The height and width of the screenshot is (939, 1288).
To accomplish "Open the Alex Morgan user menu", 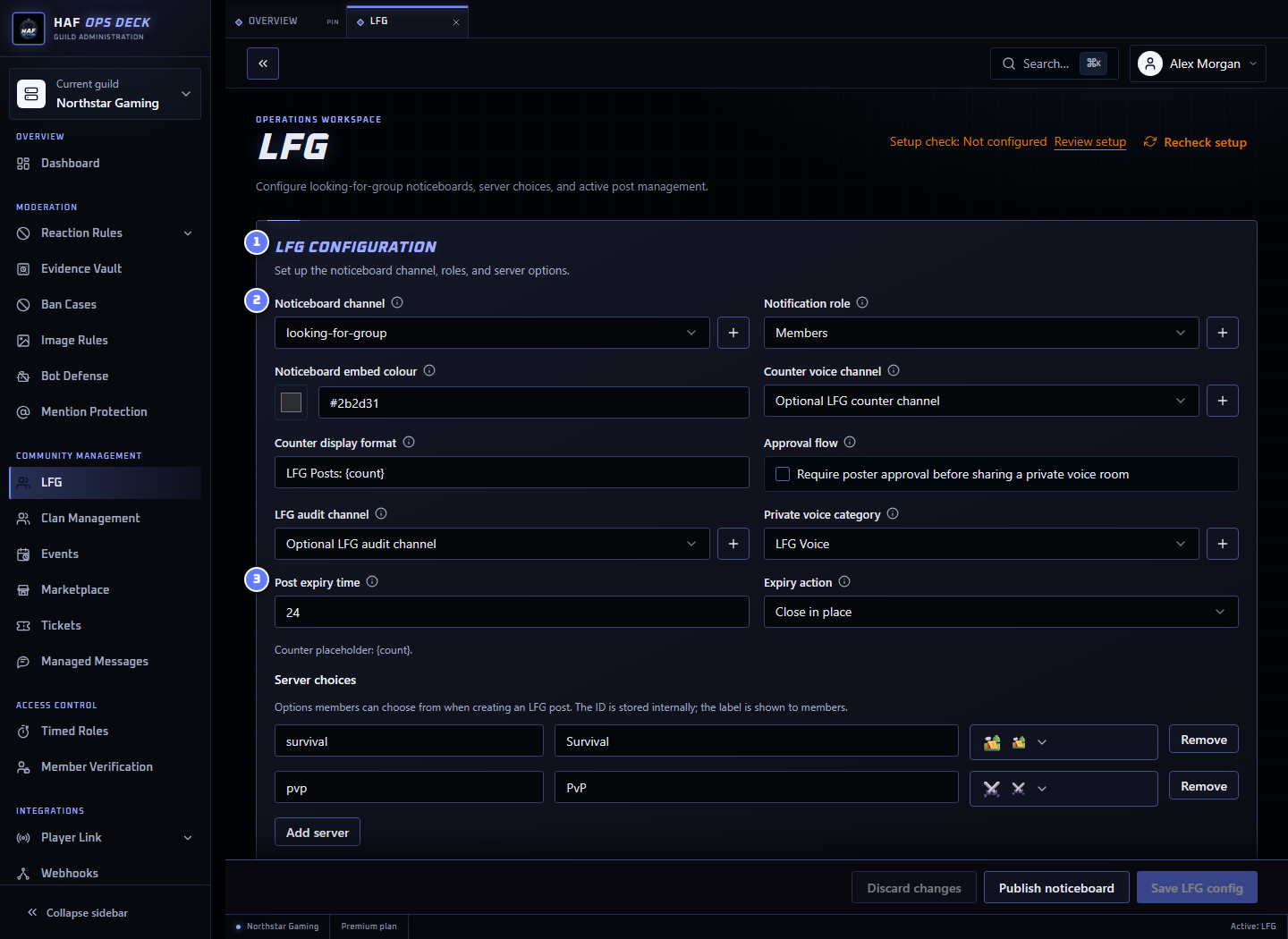I will coord(1198,63).
